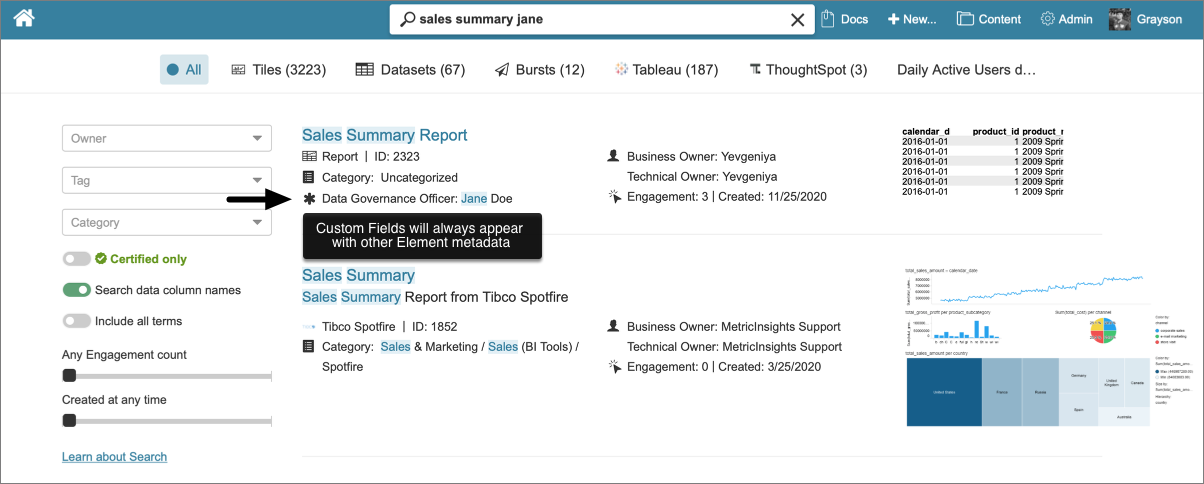Toggle the Certified only switch
This screenshot has width=1204, height=484.
click(x=77, y=259)
